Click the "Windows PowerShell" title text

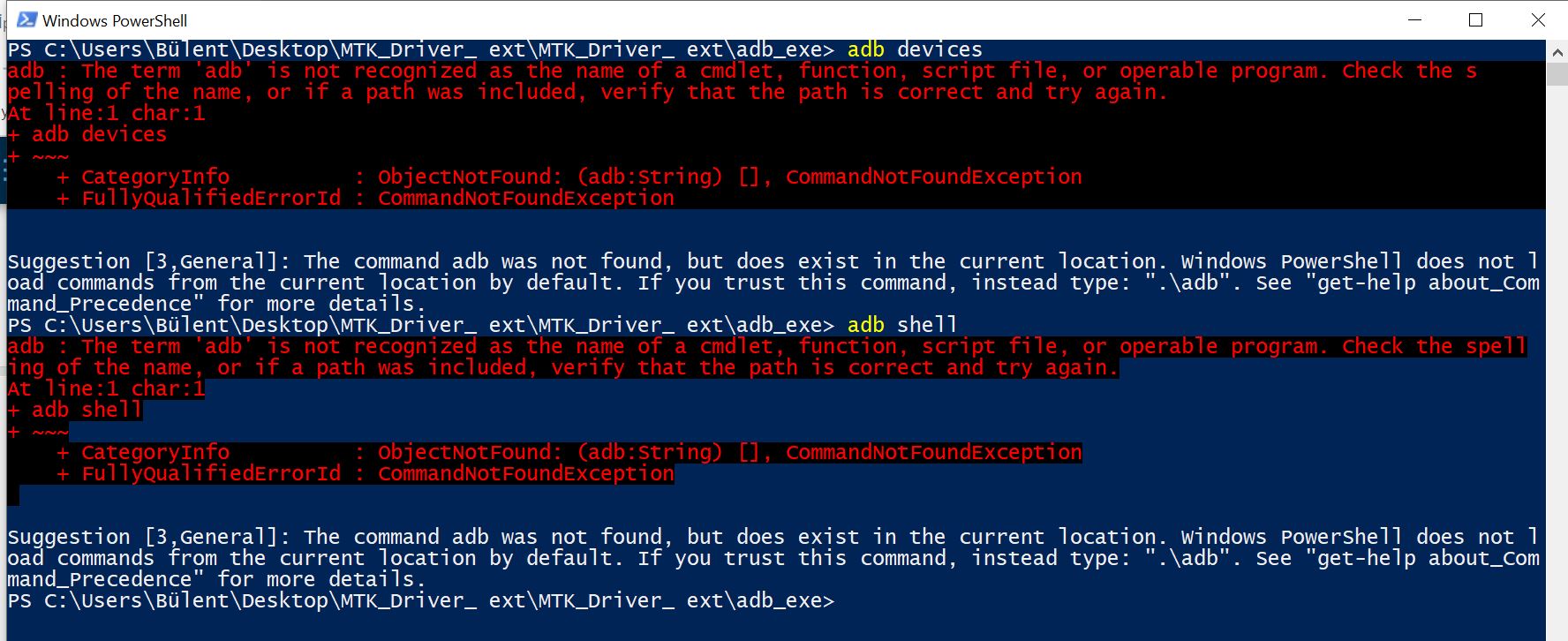coord(115,19)
